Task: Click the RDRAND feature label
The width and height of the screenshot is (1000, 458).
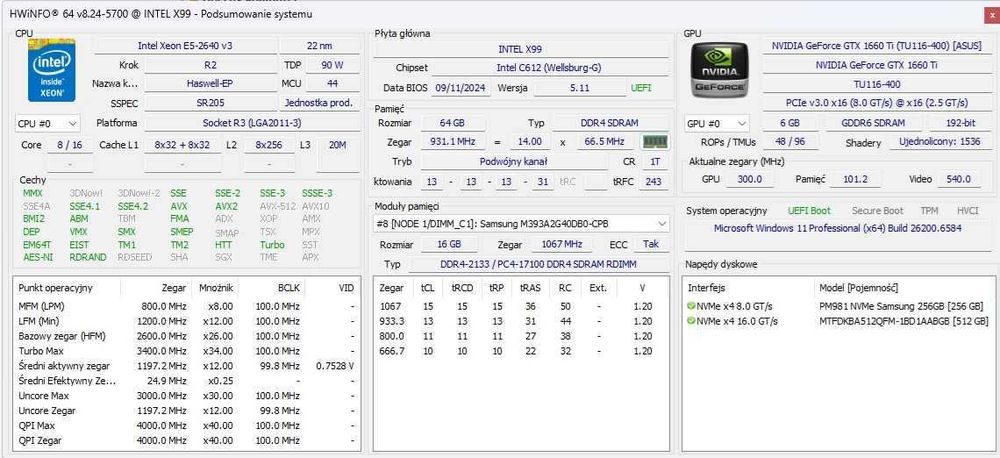Action: (88, 258)
